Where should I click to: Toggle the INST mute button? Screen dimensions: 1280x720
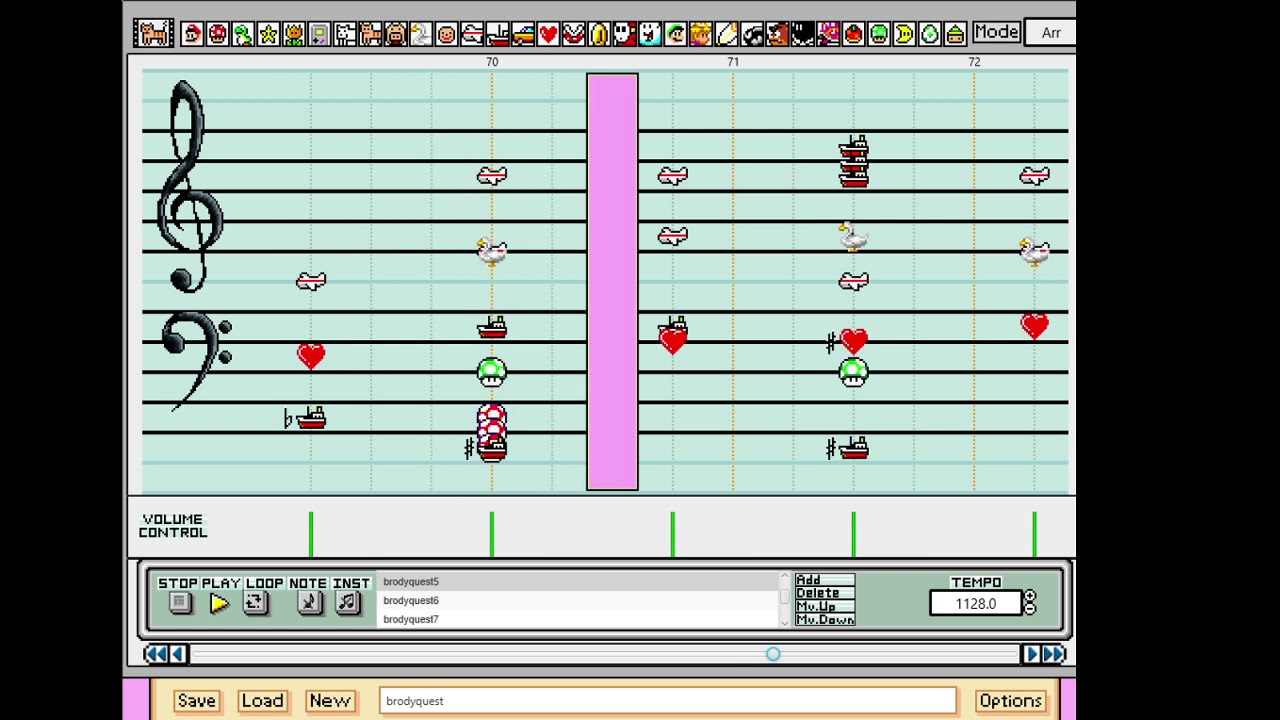[347, 603]
